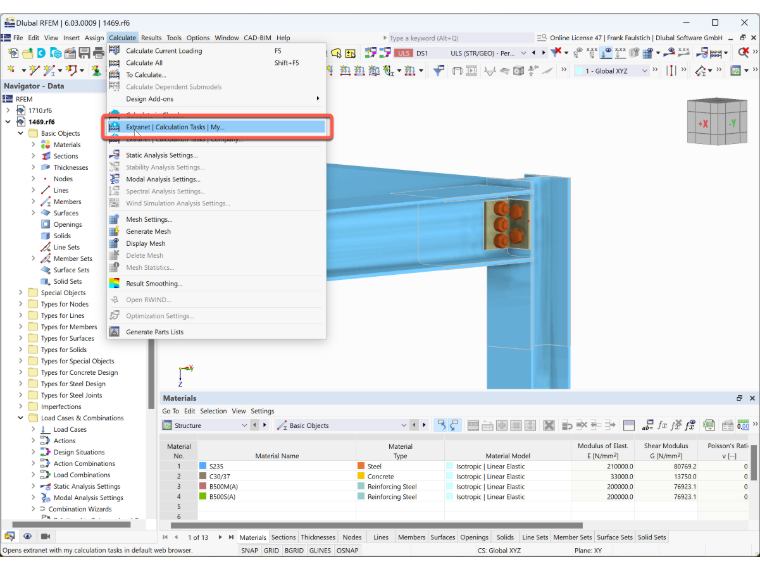
Task: Click the New Model toolbar icon
Action: [x=13, y=53]
